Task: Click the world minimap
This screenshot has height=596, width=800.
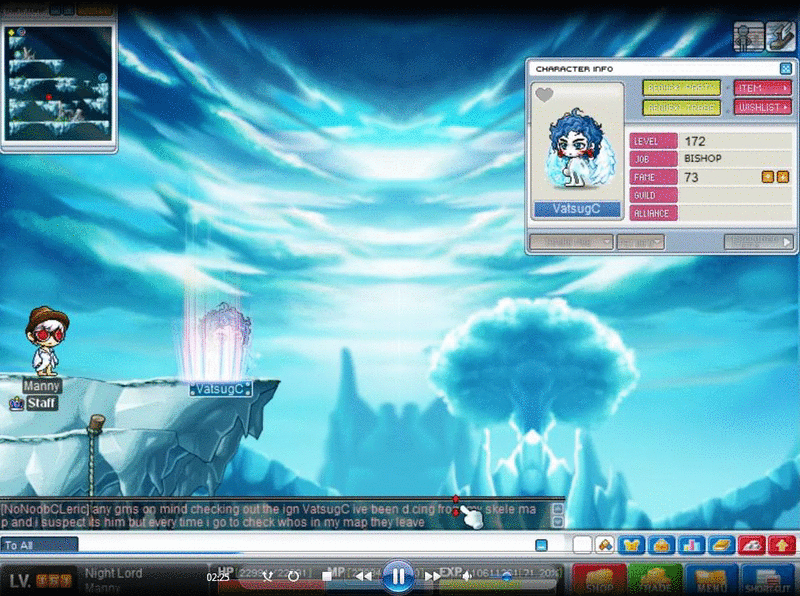Action: coord(59,83)
